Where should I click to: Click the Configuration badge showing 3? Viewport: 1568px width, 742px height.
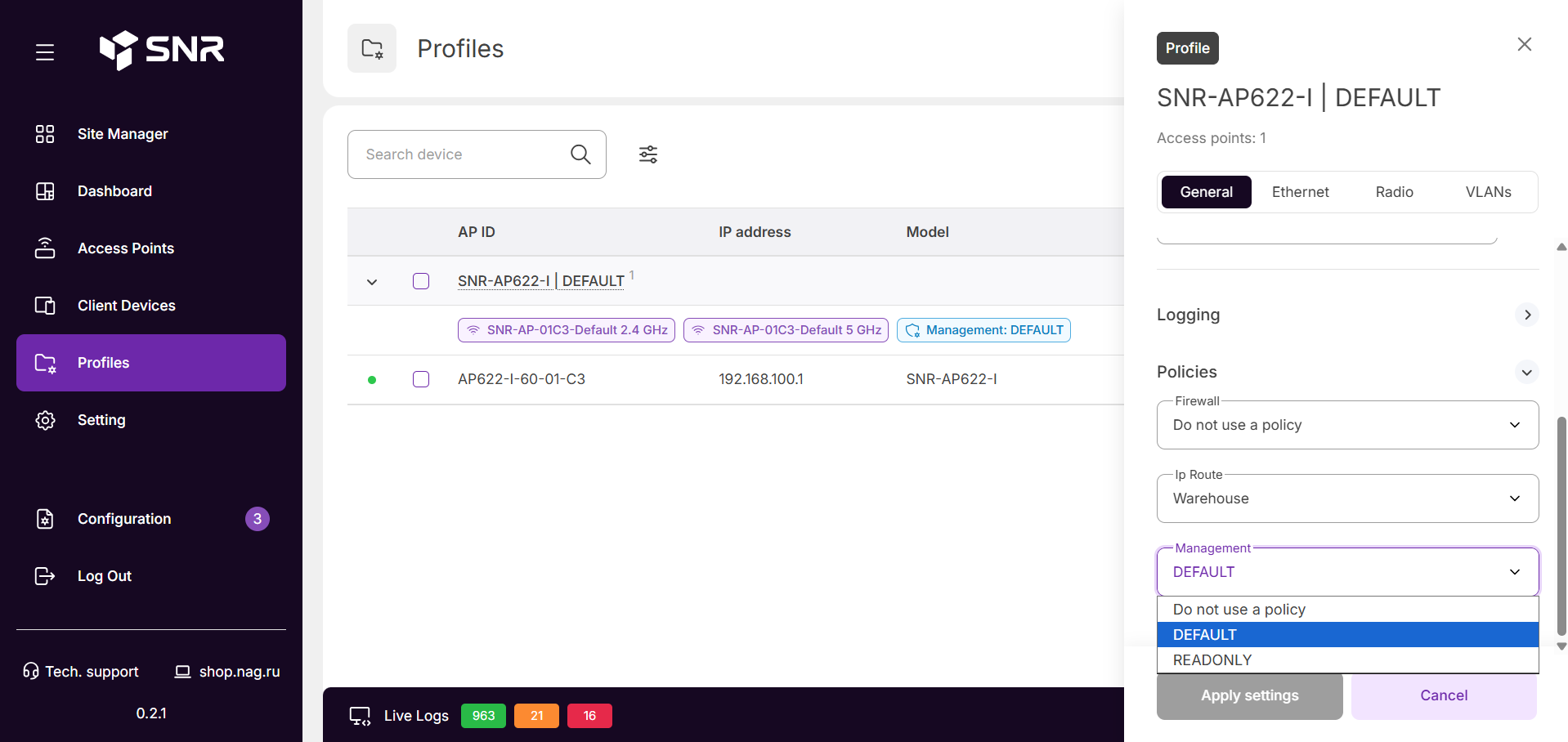(x=258, y=519)
